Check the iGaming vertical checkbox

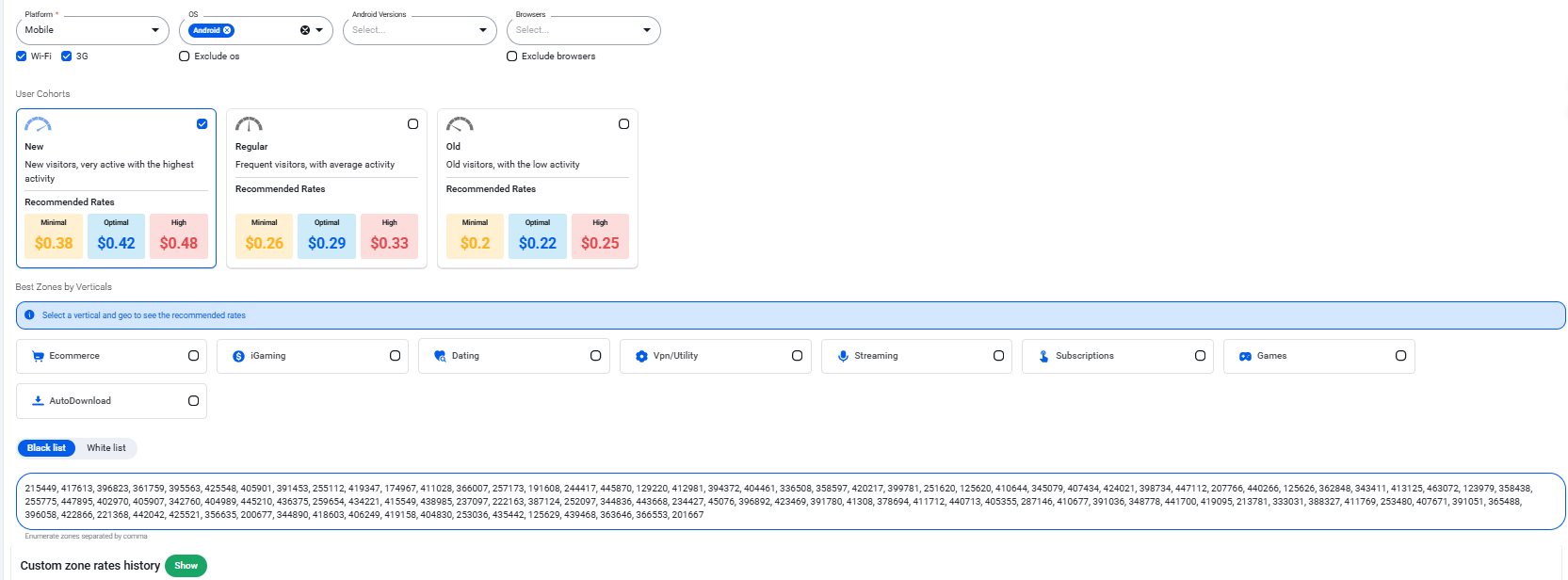pos(395,356)
